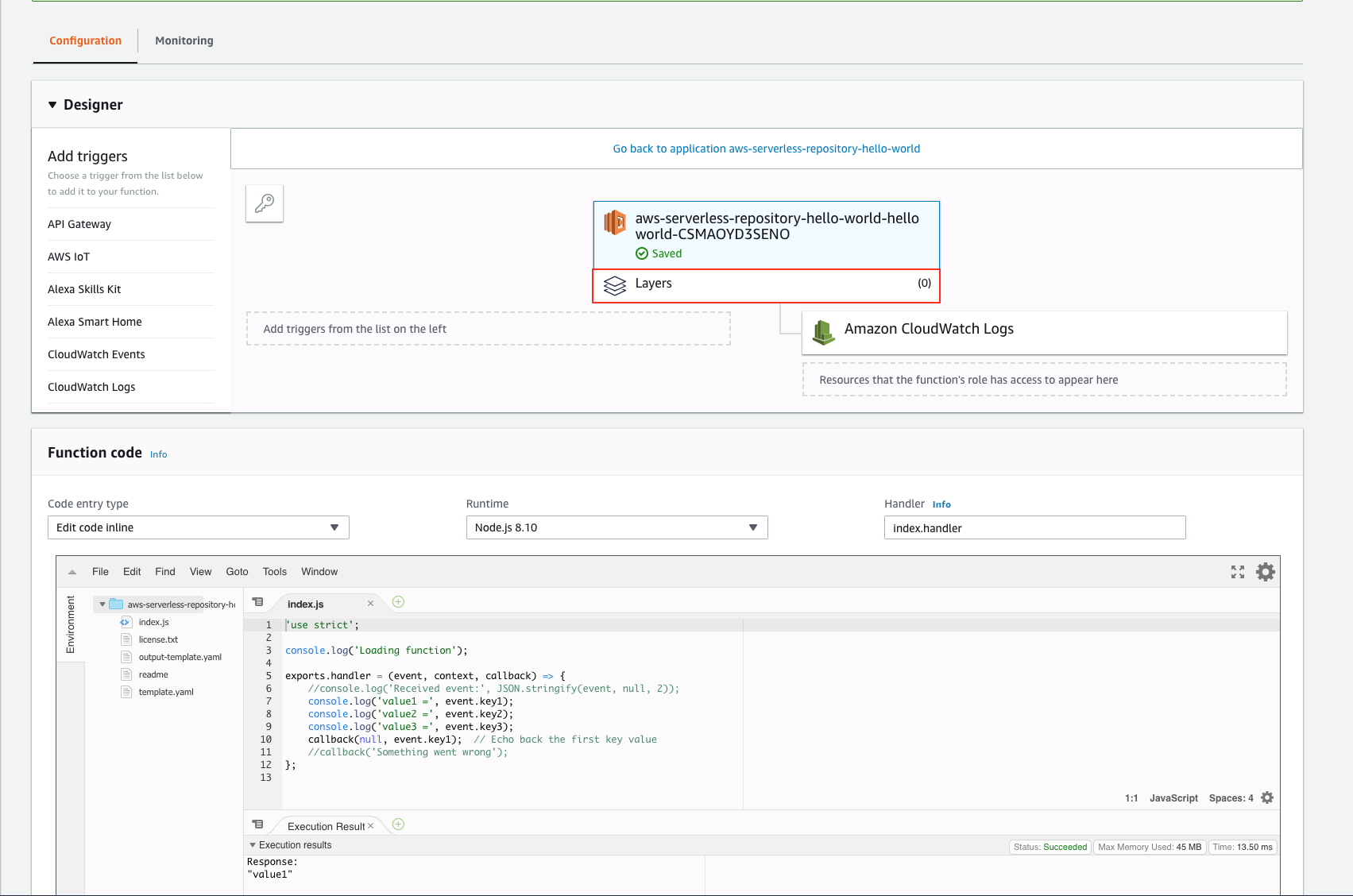Open the Handler Info link
The image size is (1353, 896).
941,504
